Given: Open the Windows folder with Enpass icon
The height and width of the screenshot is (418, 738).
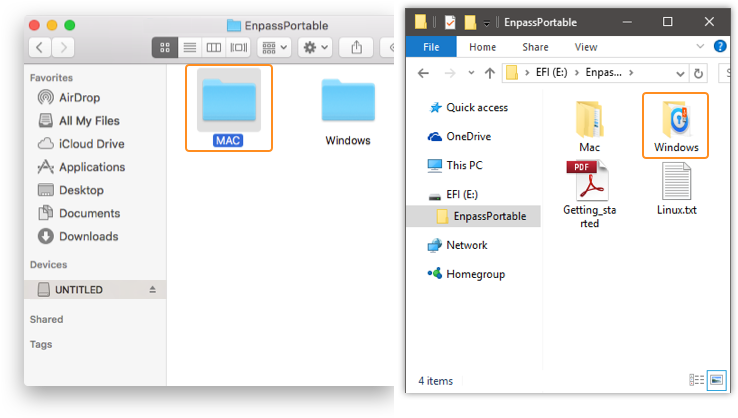Looking at the screenshot, I should (x=676, y=123).
